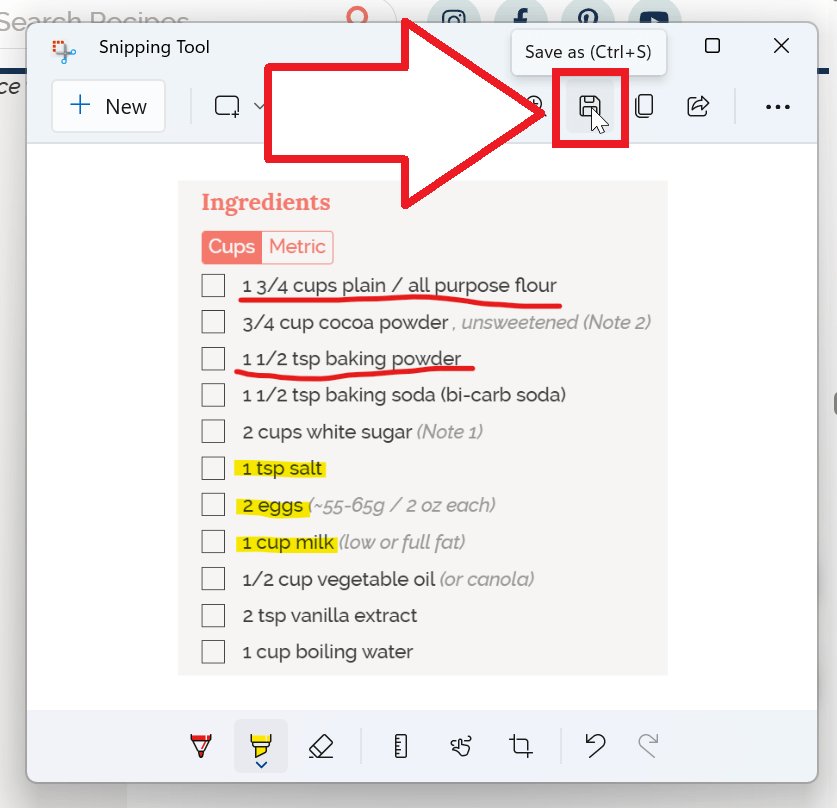Check the box next to 1 tsp salt

pyautogui.click(x=213, y=468)
